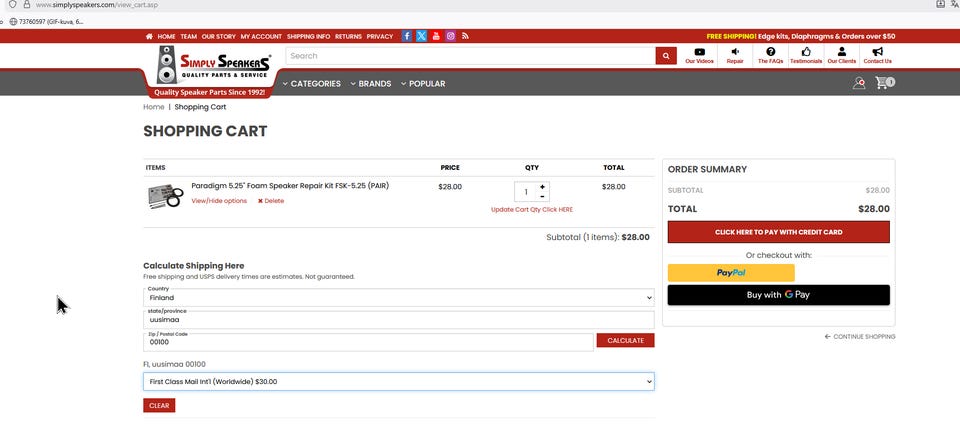Click Here To Pay With Credit Card

coord(778,232)
